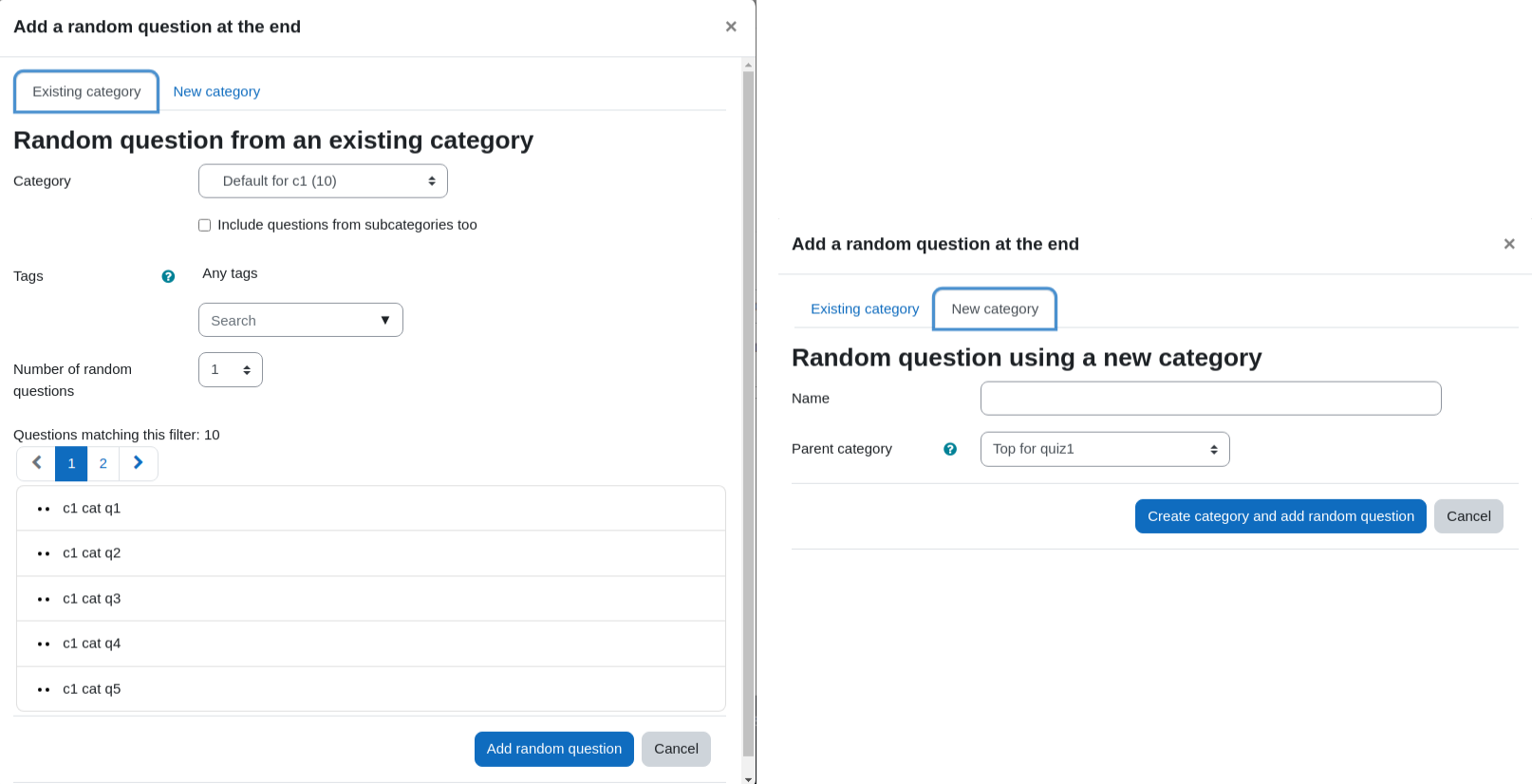Enable Include questions from subcategories too
This screenshot has height=784, width=1532.
(x=204, y=225)
